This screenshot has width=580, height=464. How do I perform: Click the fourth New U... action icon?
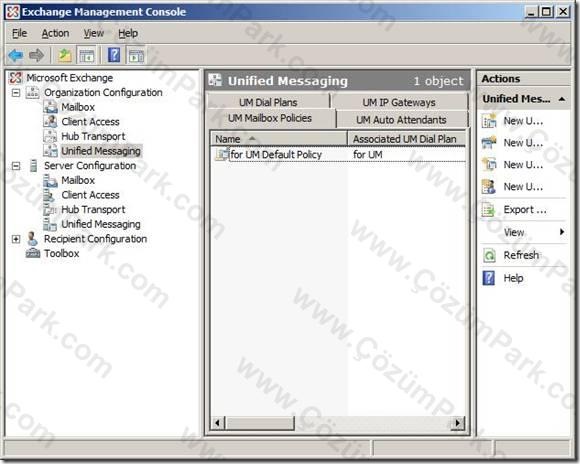489,186
